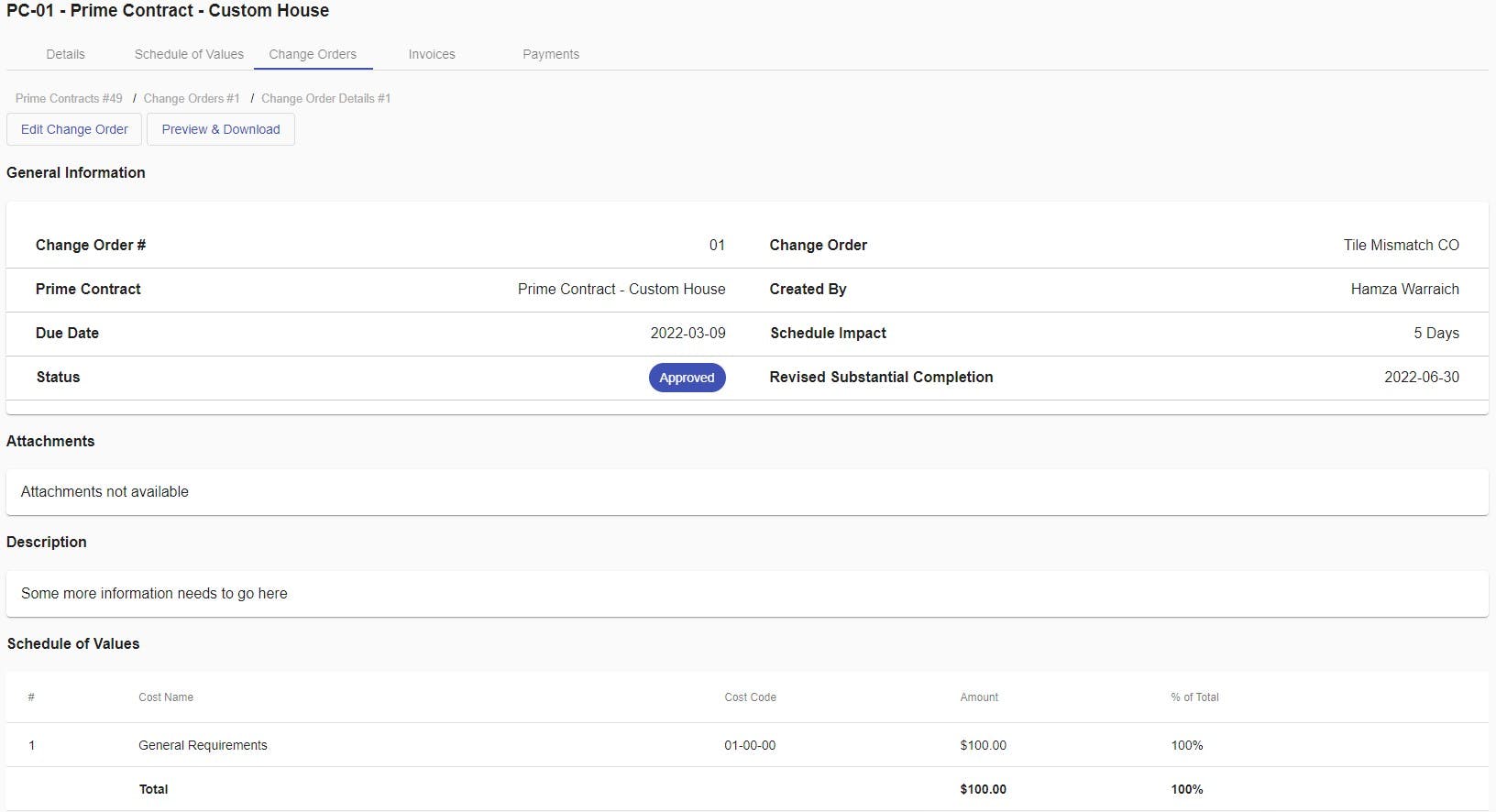Open the Details tab

65,54
